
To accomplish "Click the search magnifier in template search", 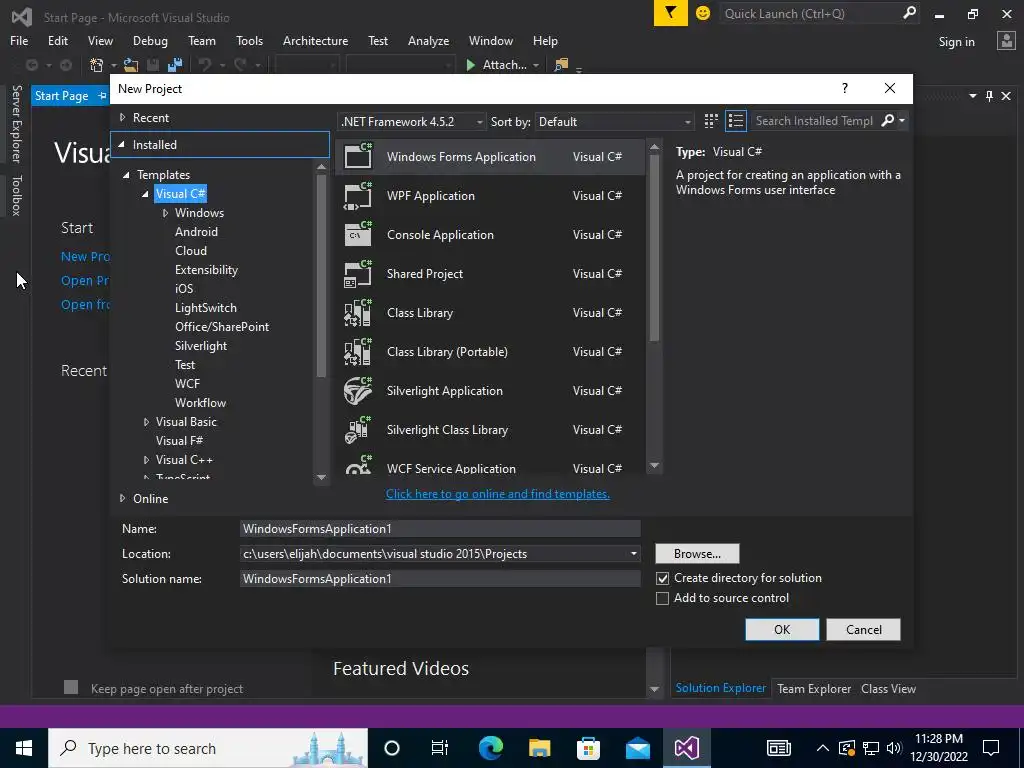I will (x=888, y=121).
